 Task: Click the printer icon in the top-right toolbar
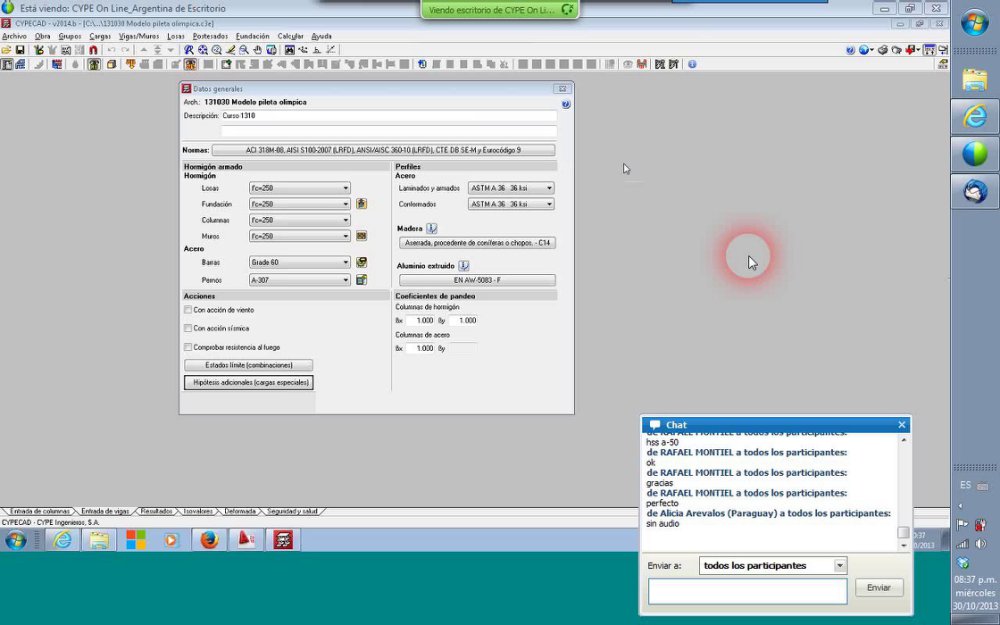(x=883, y=50)
